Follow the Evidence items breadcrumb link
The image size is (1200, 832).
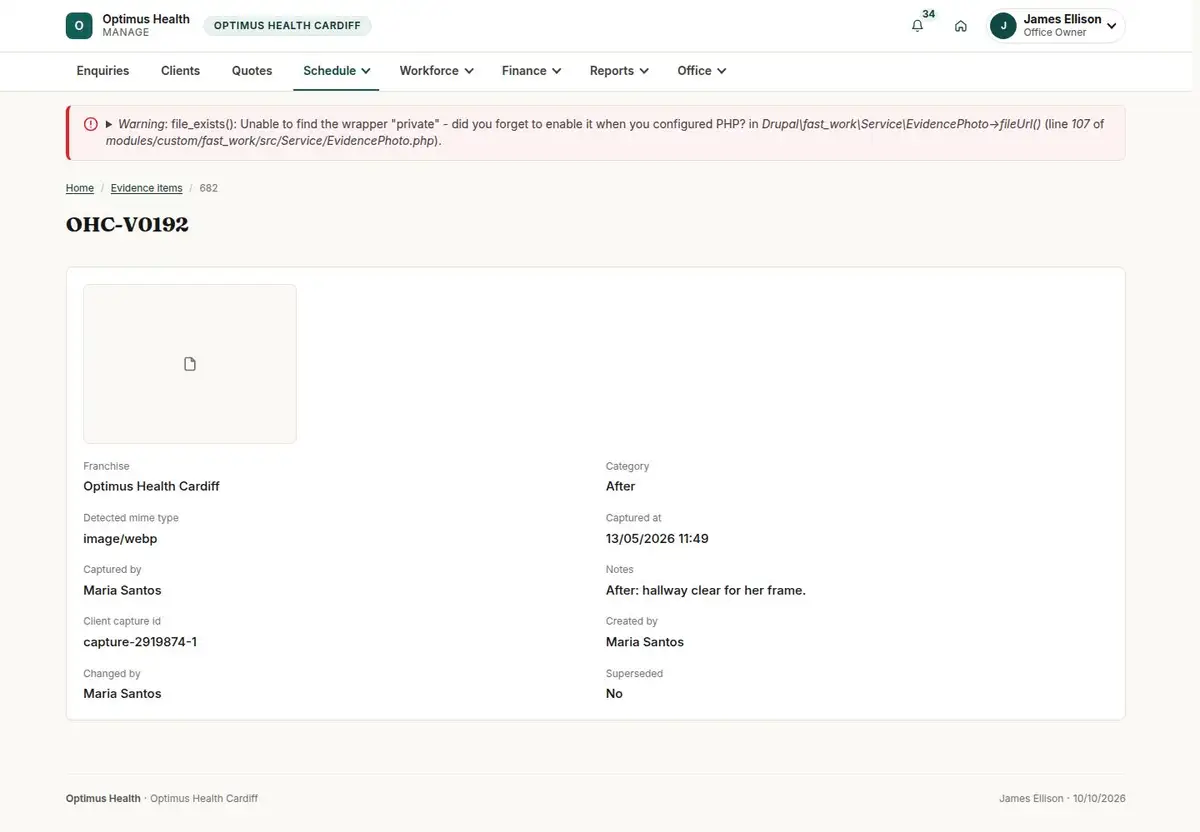tap(146, 188)
